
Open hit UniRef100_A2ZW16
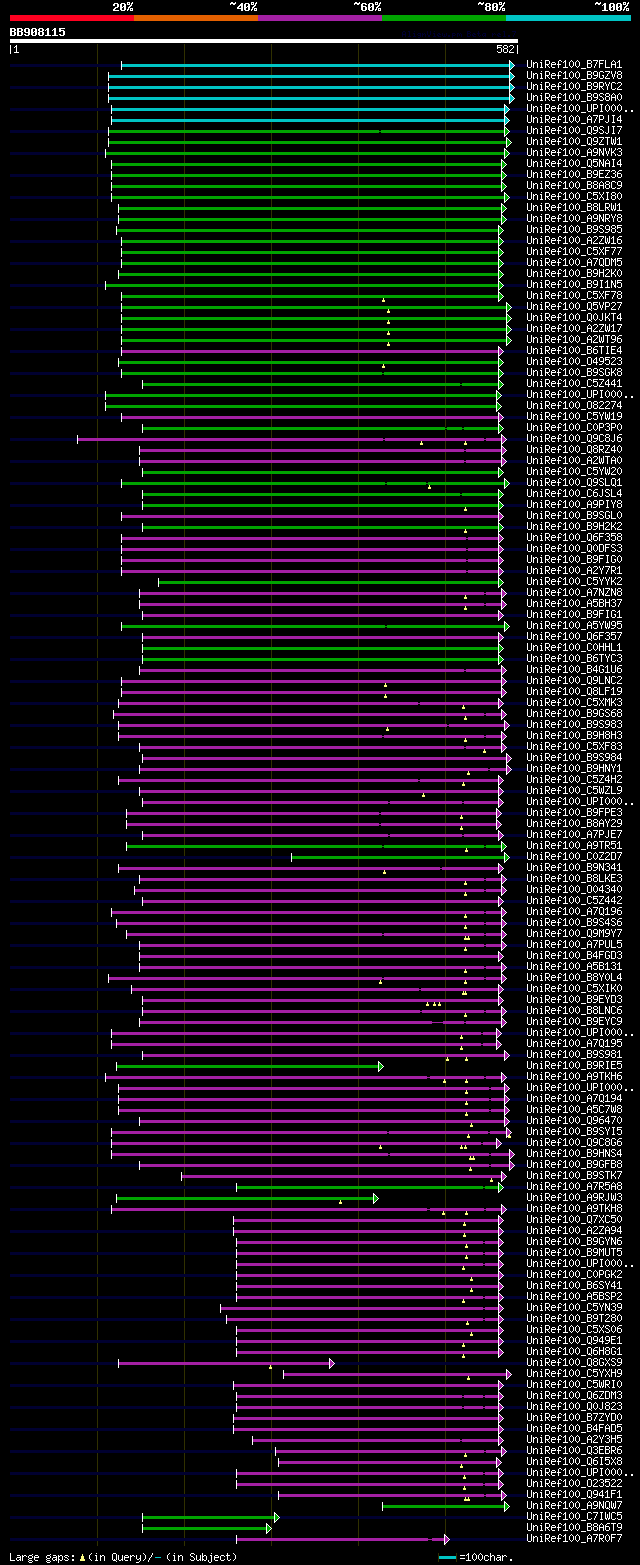pos(573,241)
